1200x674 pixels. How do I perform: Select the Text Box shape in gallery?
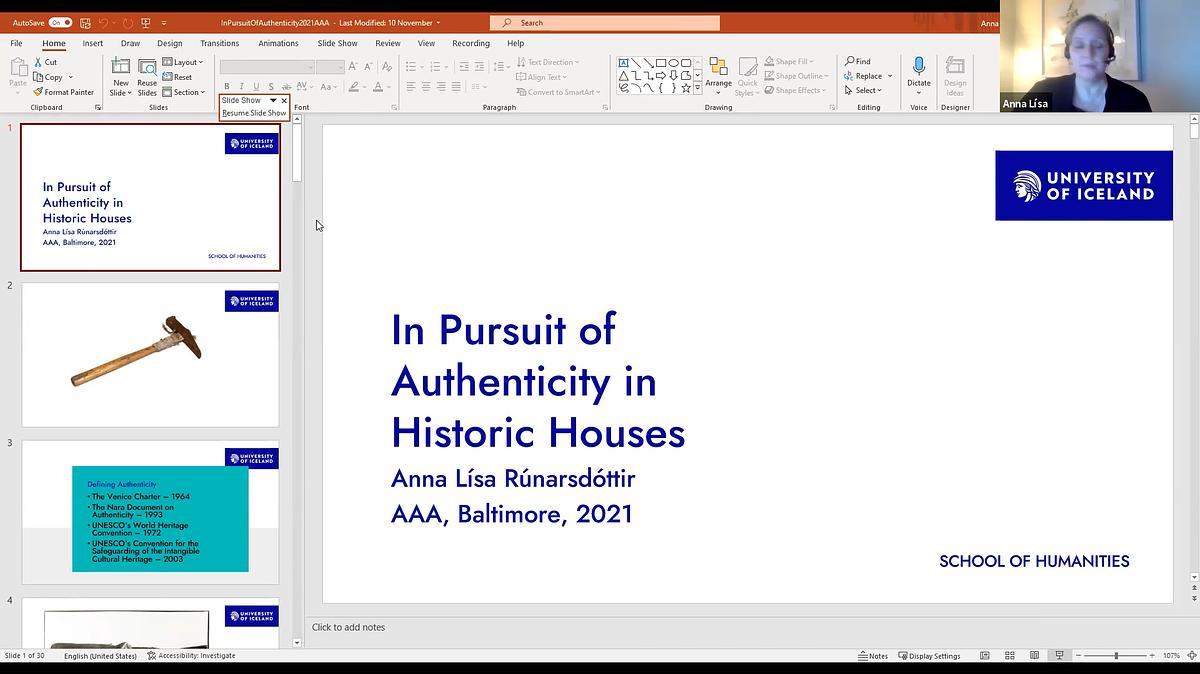623,62
